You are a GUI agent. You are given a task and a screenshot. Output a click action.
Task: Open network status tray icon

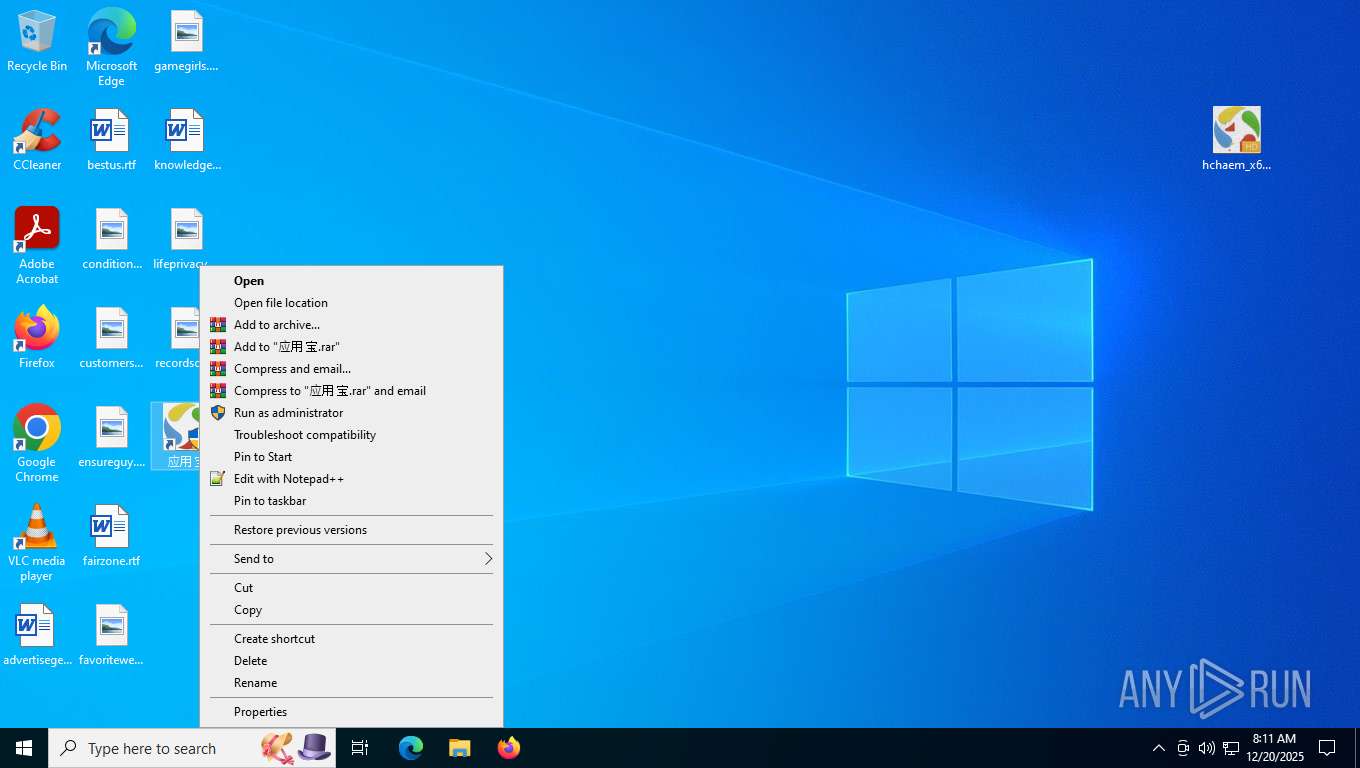(x=1231, y=748)
